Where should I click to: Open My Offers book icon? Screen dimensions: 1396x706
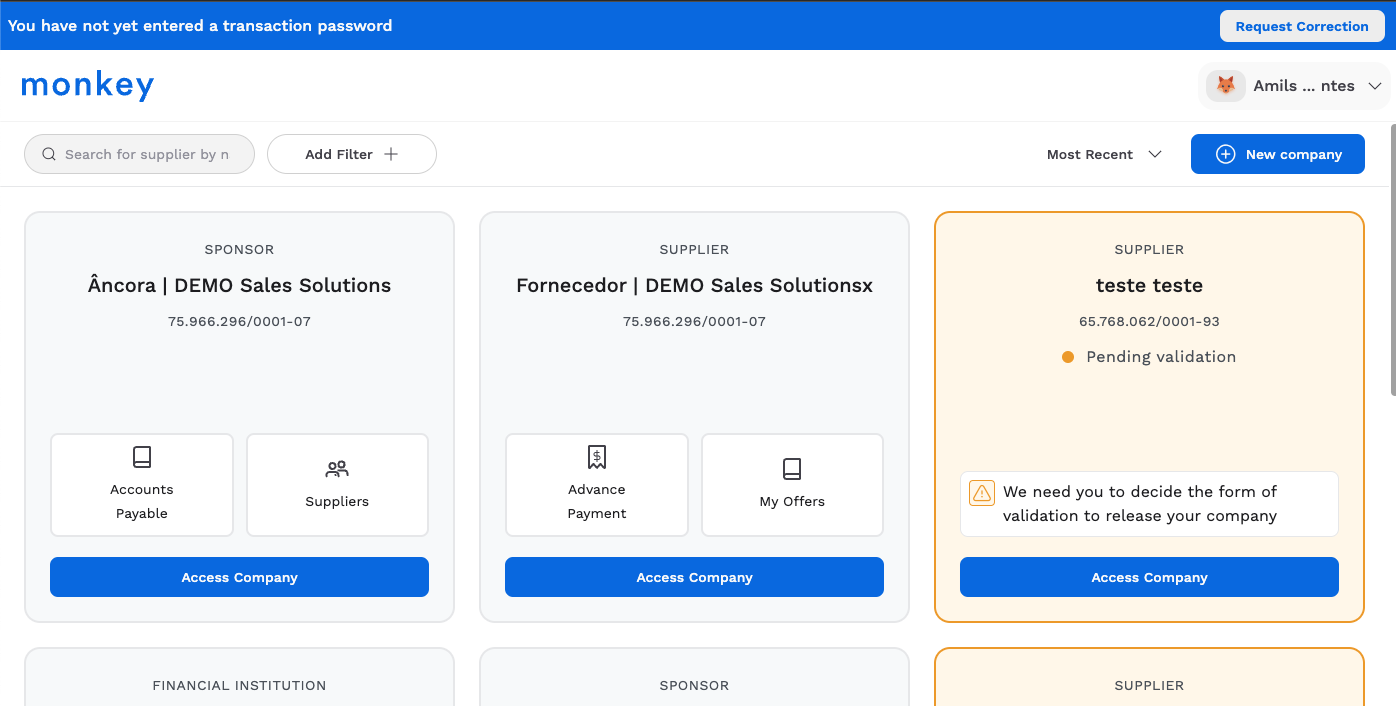(792, 469)
